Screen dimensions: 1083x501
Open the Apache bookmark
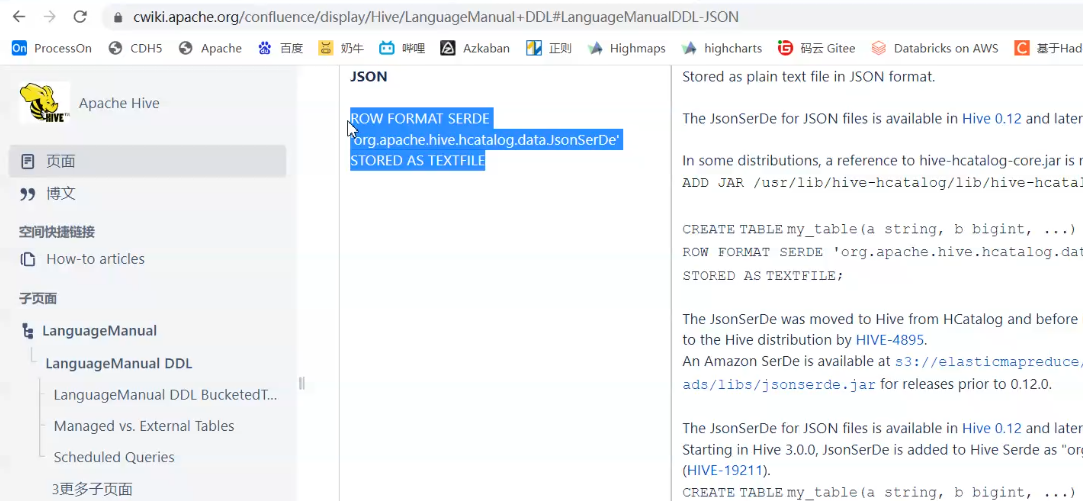[x=210, y=48]
